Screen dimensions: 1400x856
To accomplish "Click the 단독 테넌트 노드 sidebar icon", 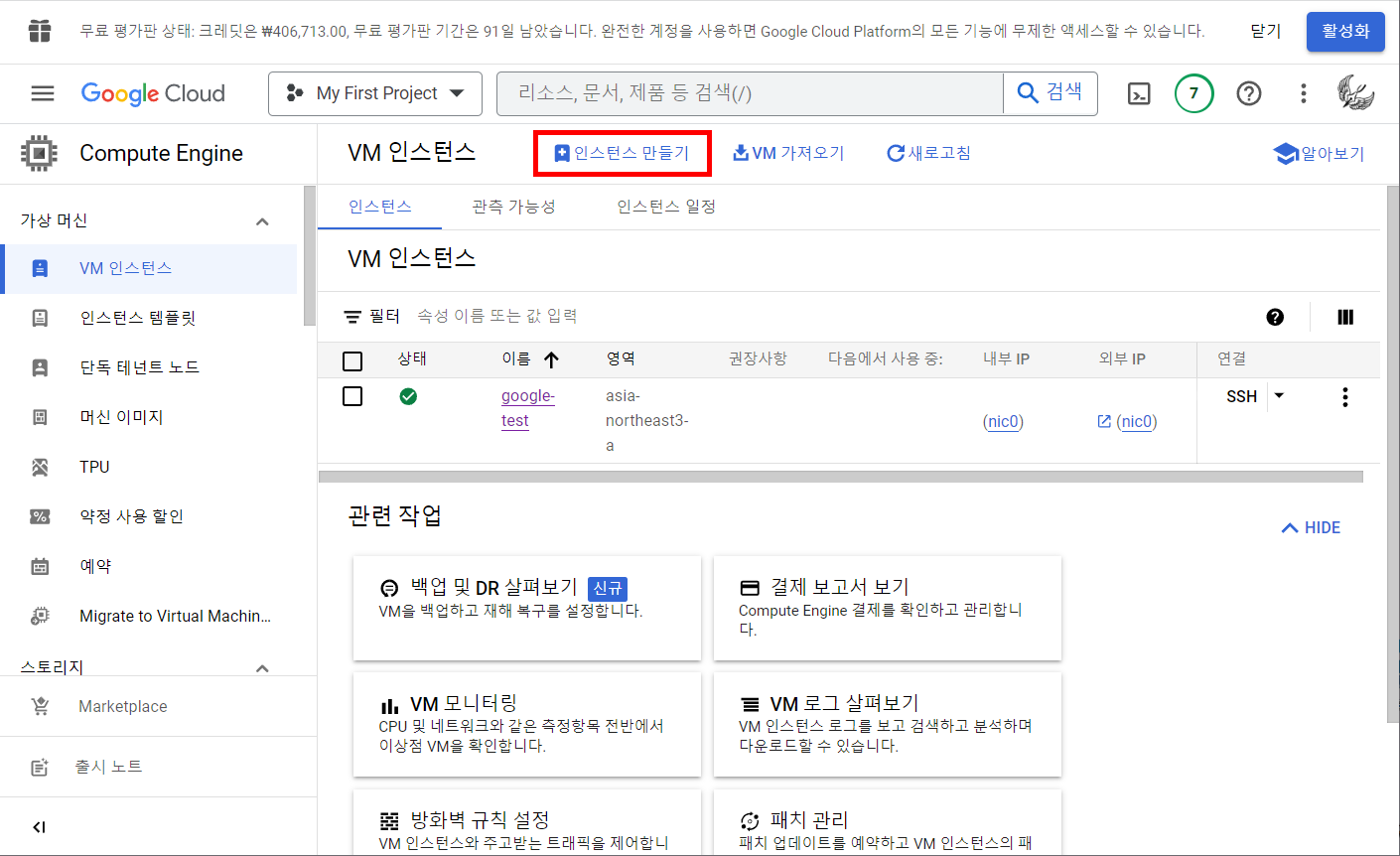I will coord(40,367).
